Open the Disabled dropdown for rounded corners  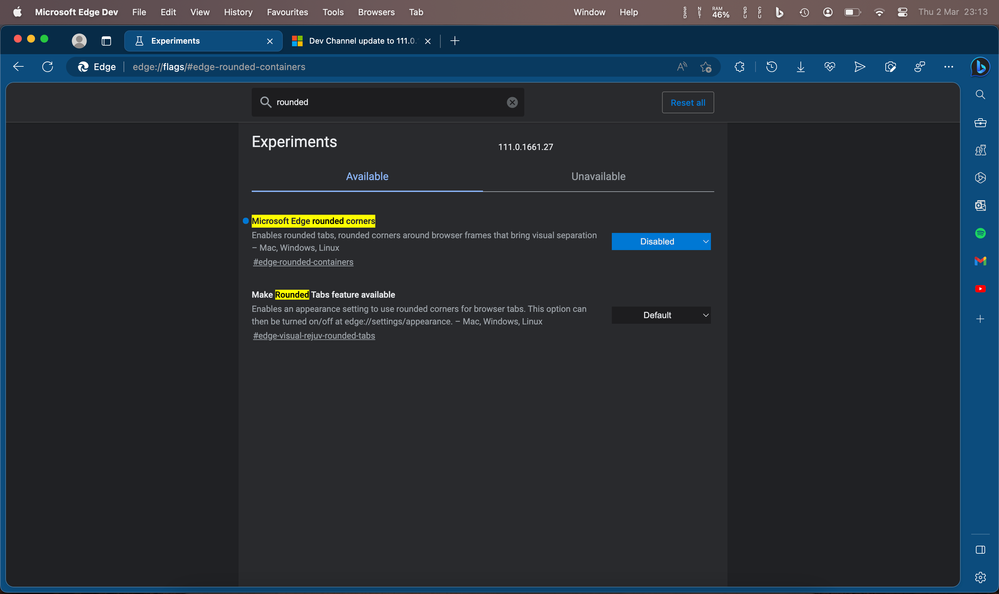(661, 242)
